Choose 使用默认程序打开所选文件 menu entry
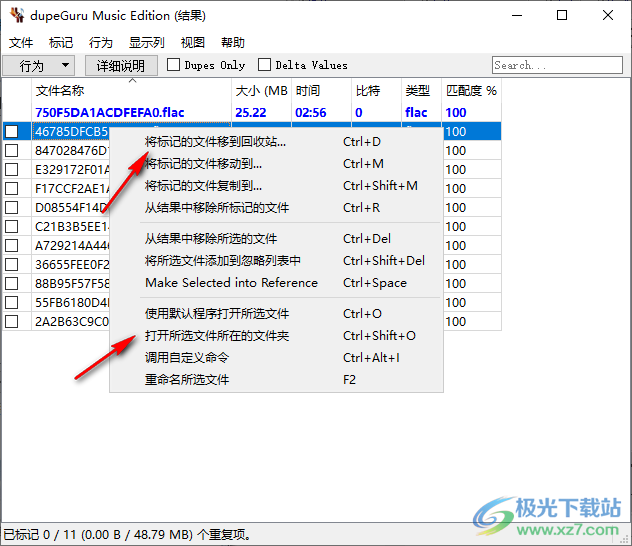The width and height of the screenshot is (632, 546). [x=276, y=313]
